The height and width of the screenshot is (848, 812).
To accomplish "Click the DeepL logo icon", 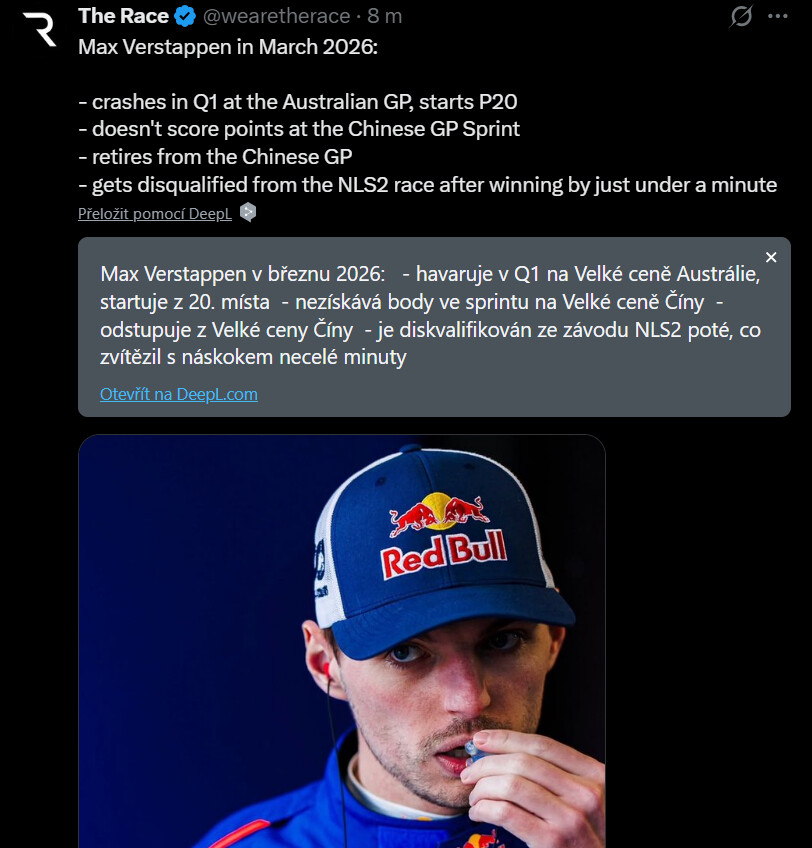I will (248, 212).
